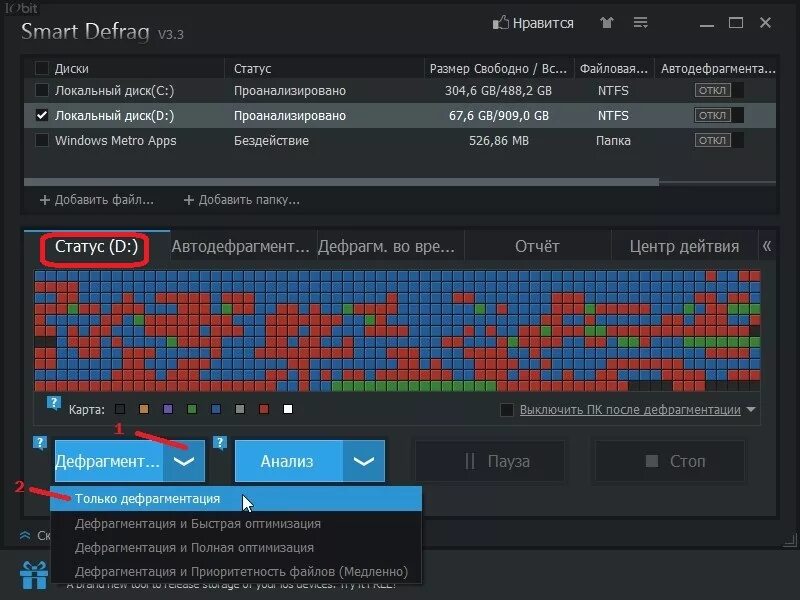Click 'Добавить папку...' link
Image resolution: width=800 pixels, height=600 pixels.
(249, 200)
